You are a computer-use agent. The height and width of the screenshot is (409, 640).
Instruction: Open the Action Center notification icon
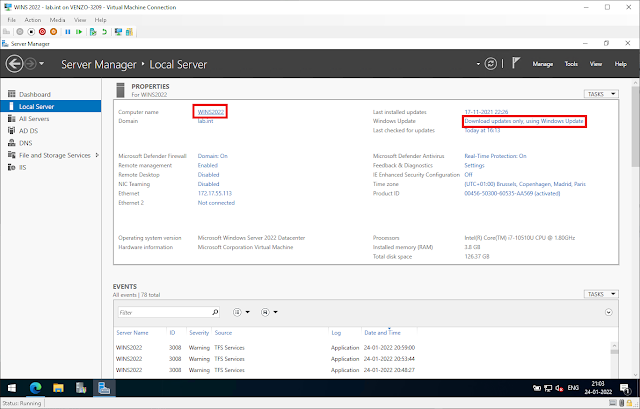624,388
